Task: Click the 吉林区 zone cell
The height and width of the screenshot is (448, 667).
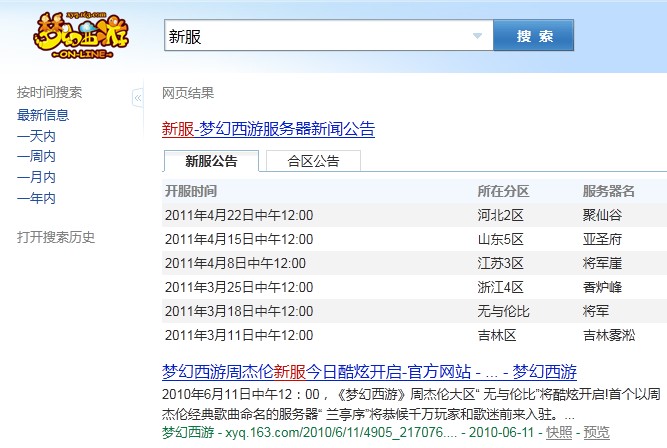Action: point(497,335)
